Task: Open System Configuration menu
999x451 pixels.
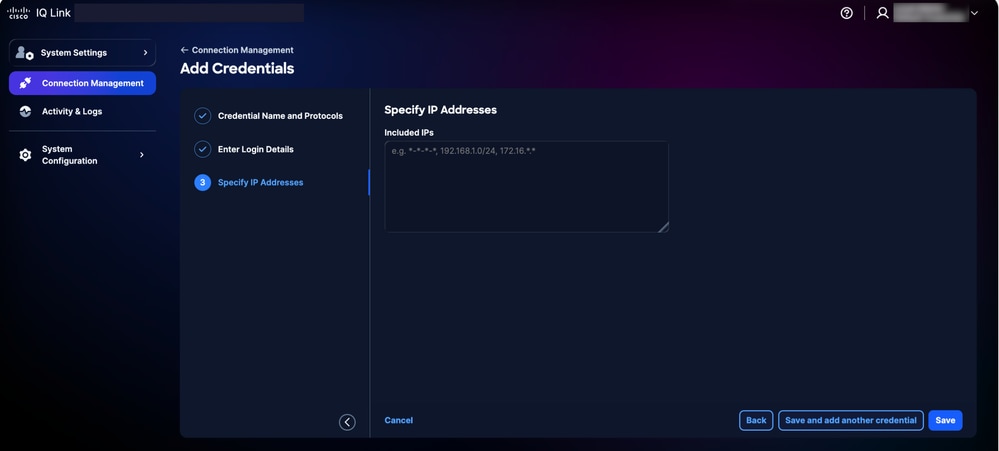Action: point(82,155)
